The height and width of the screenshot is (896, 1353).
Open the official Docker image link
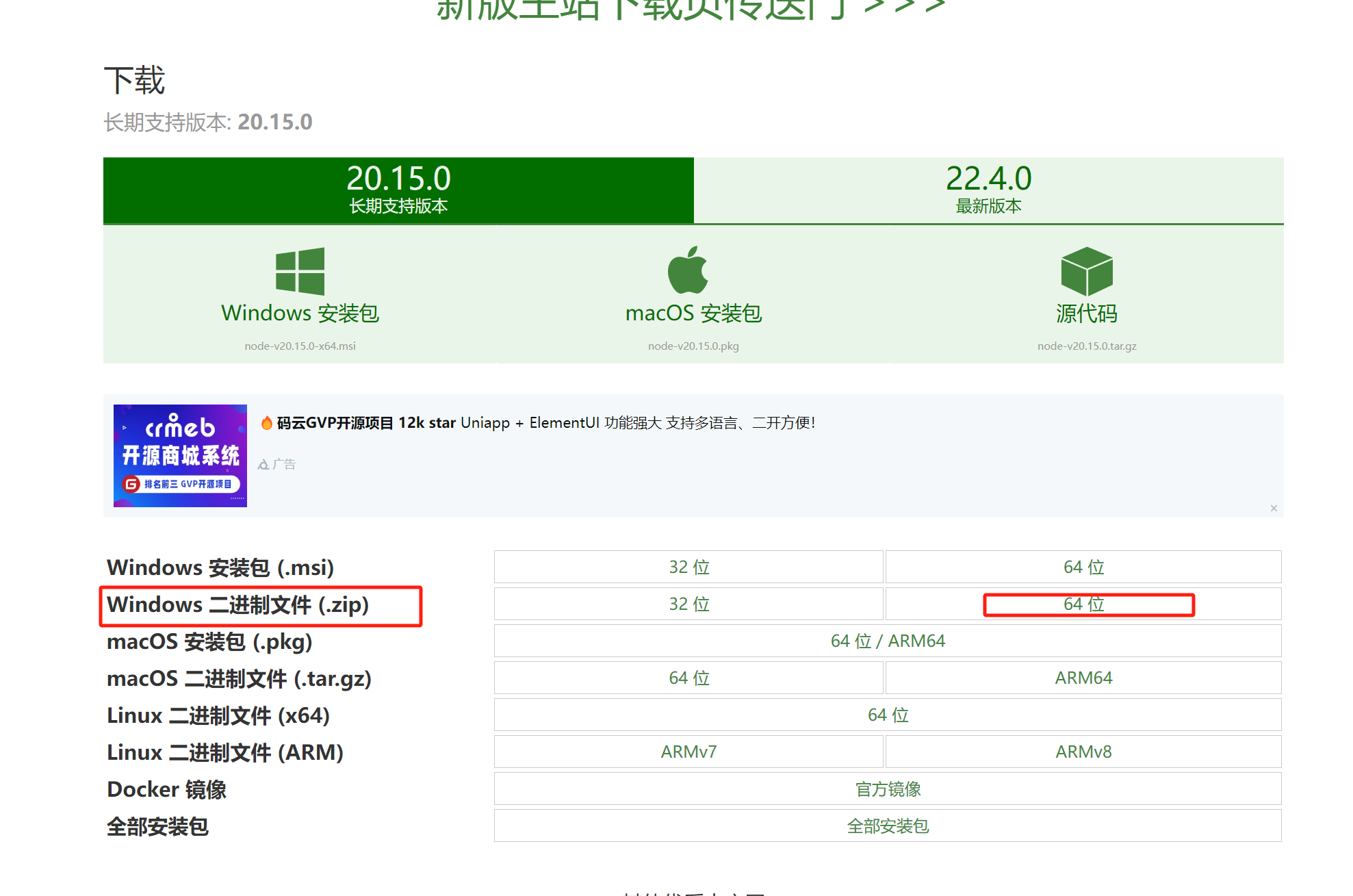point(888,789)
